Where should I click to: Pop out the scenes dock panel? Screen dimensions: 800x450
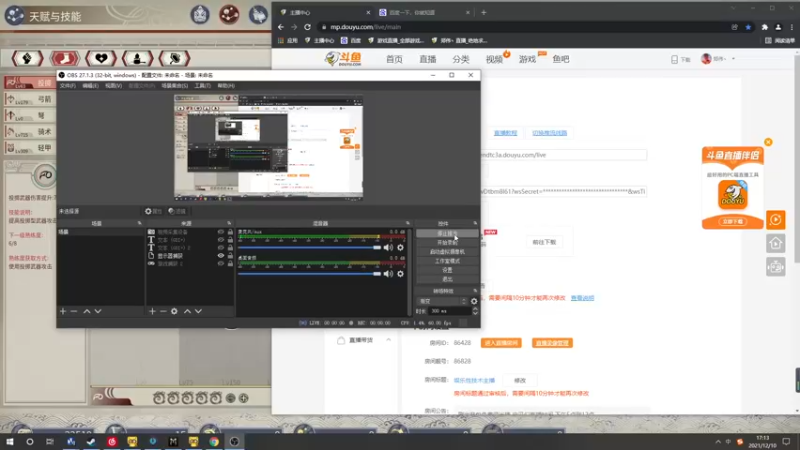pyautogui.click(x=139, y=223)
